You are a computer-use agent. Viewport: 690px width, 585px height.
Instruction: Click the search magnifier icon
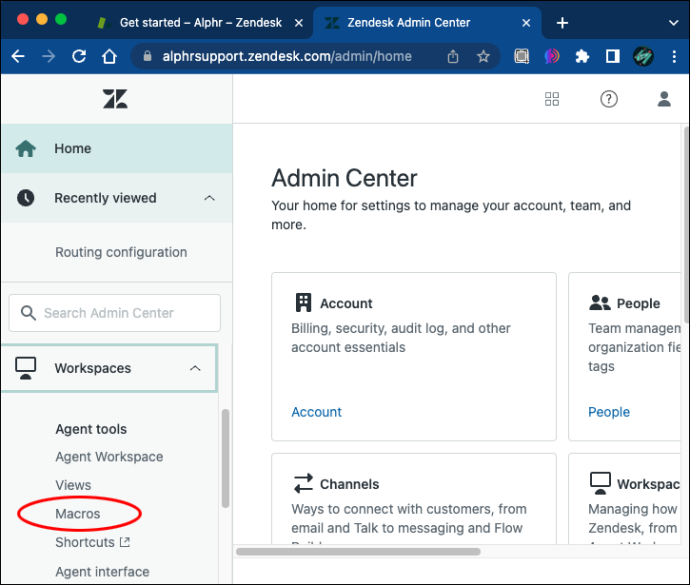(28, 313)
